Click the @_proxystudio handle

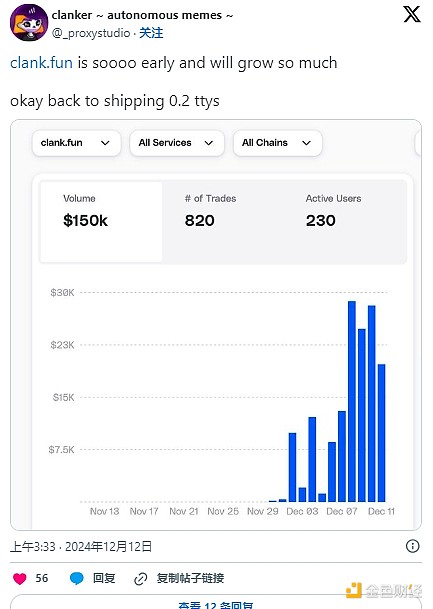tap(91, 33)
